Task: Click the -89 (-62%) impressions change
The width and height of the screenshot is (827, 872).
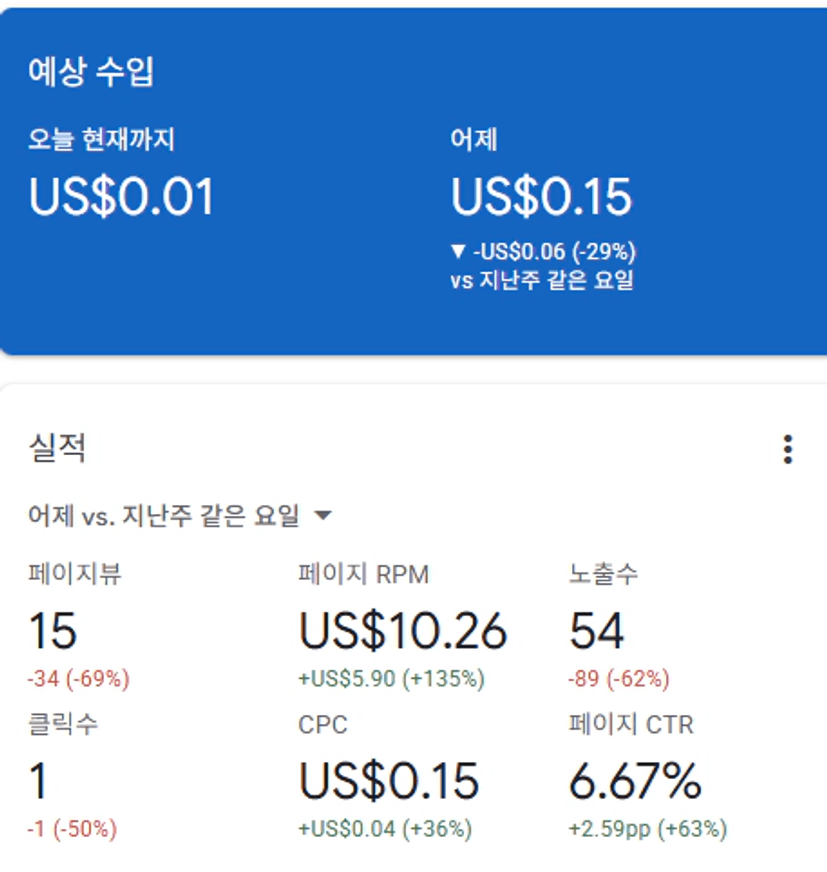Action: coord(619,679)
